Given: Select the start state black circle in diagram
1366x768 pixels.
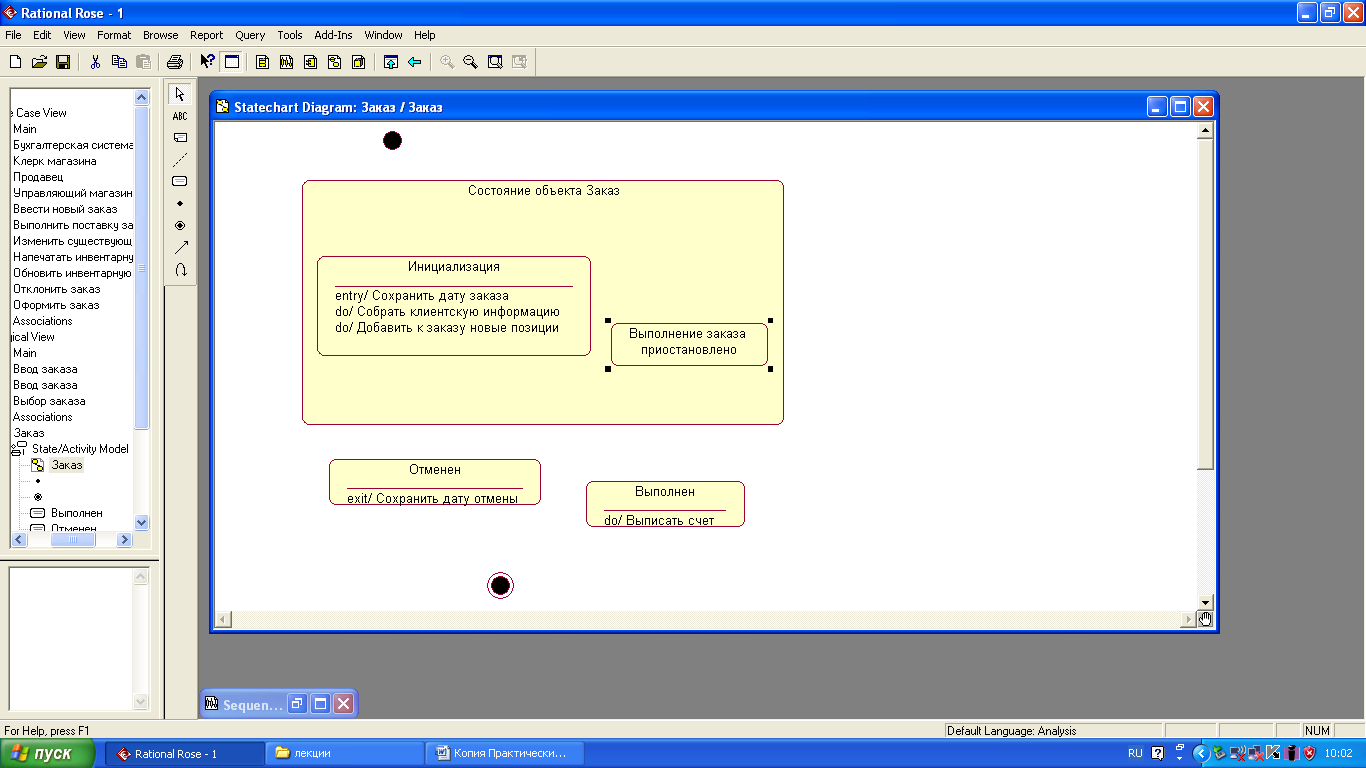Looking at the screenshot, I should point(392,140).
